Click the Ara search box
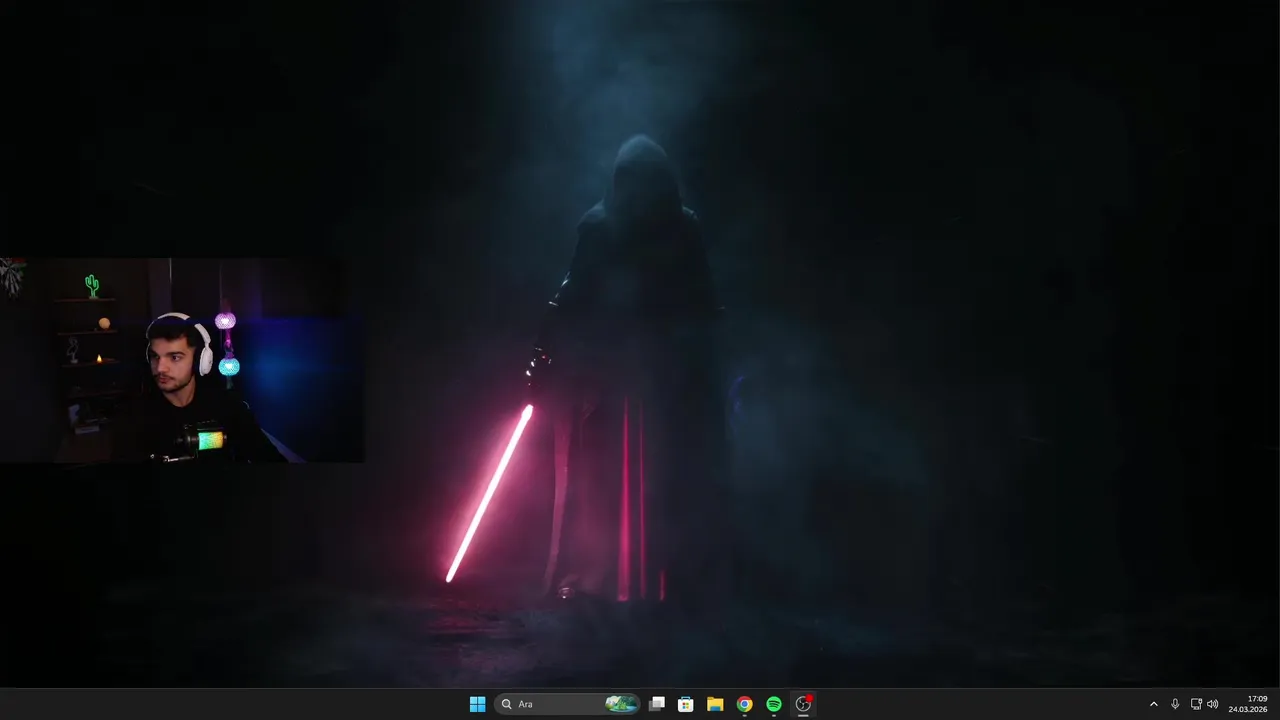Viewport: 1280px width, 720px height. (568, 704)
